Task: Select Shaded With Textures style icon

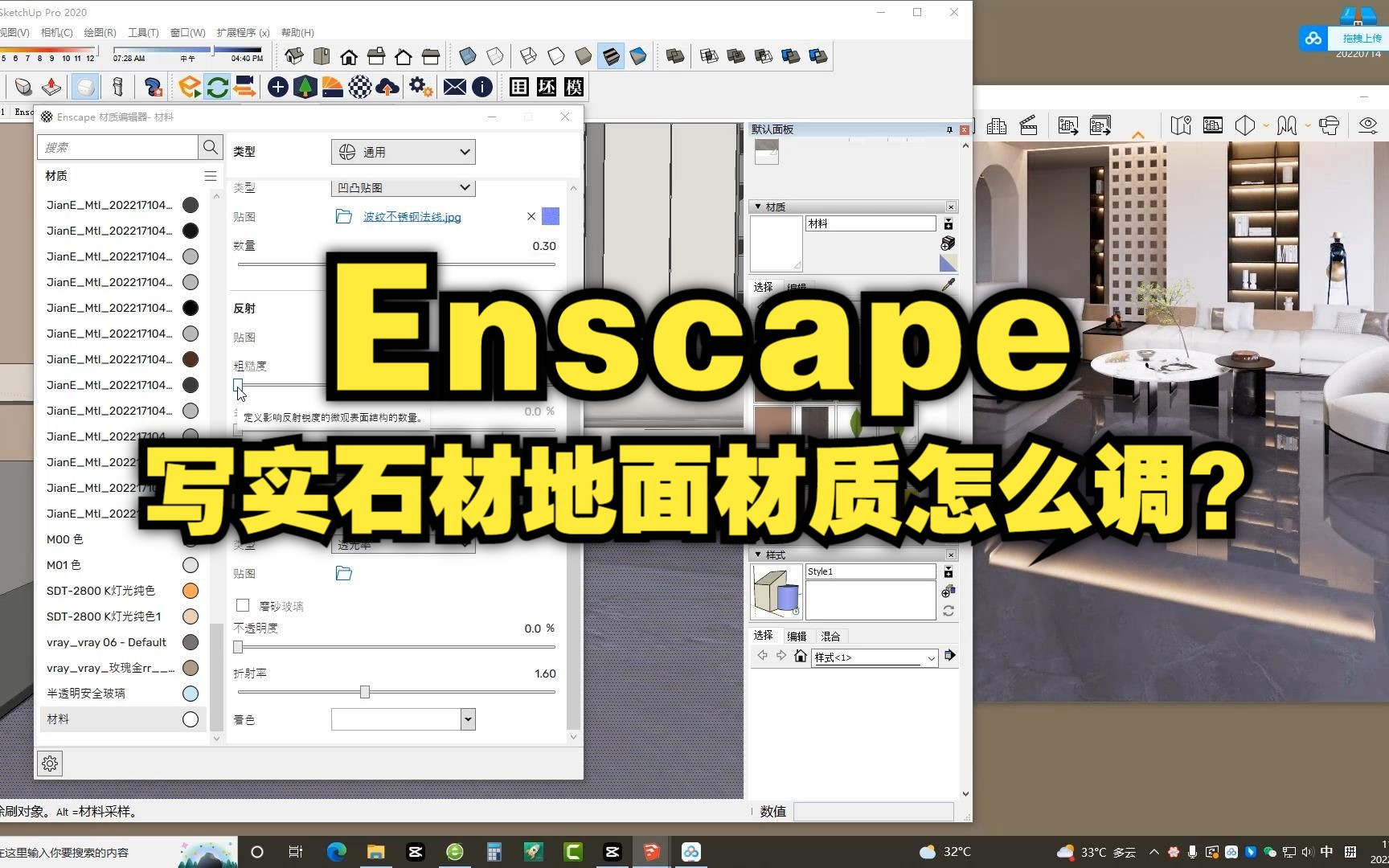Action: click(x=611, y=56)
